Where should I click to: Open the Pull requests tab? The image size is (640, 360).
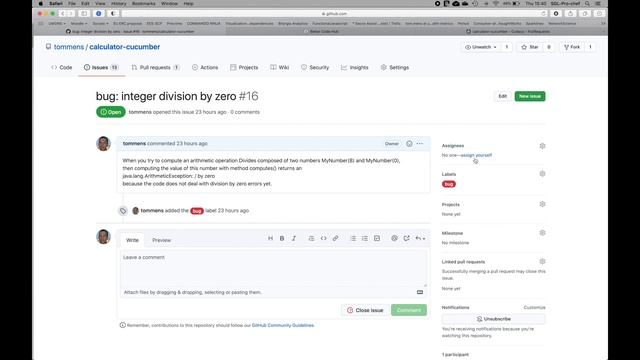[156, 67]
